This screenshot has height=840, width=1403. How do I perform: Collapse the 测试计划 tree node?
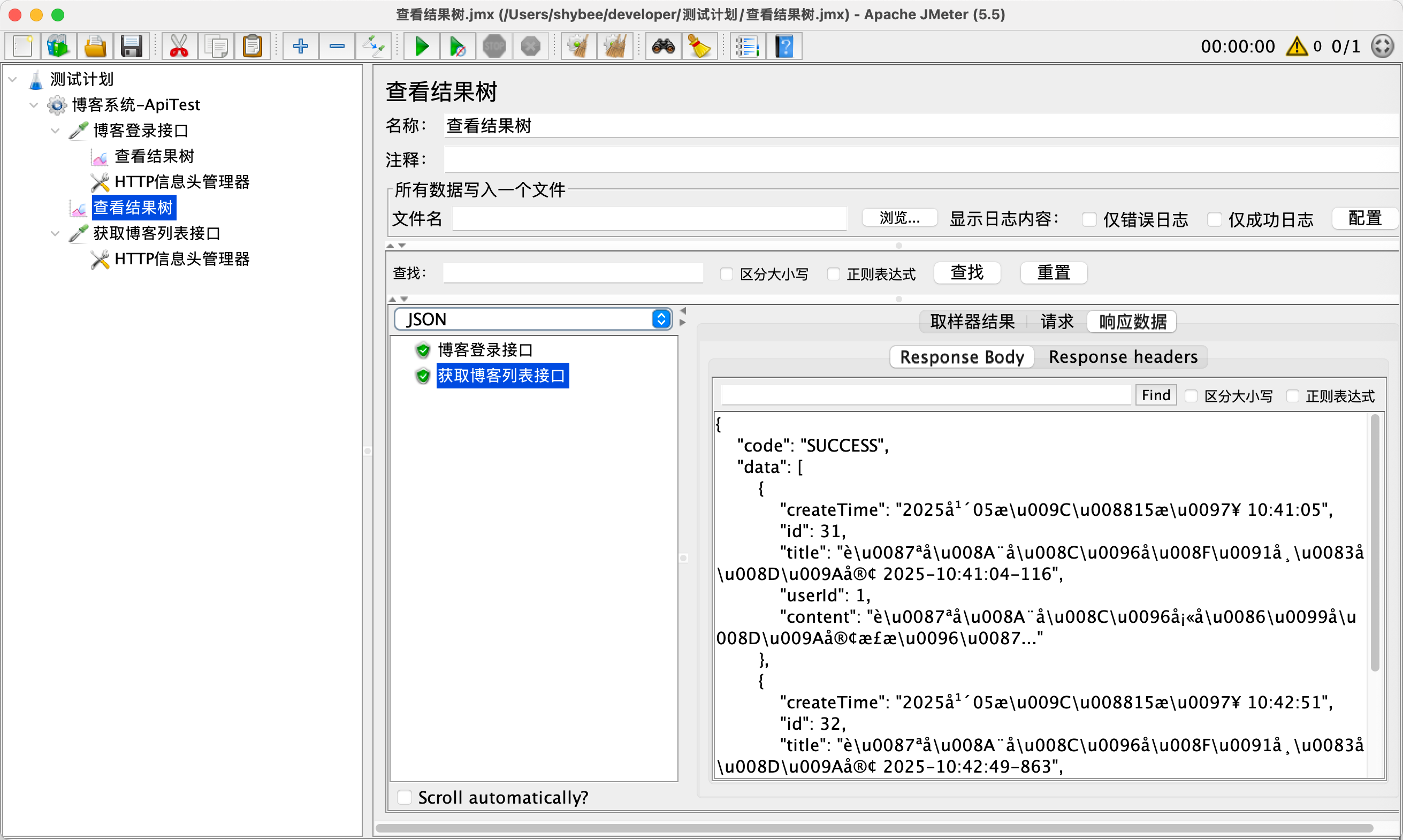[12, 79]
